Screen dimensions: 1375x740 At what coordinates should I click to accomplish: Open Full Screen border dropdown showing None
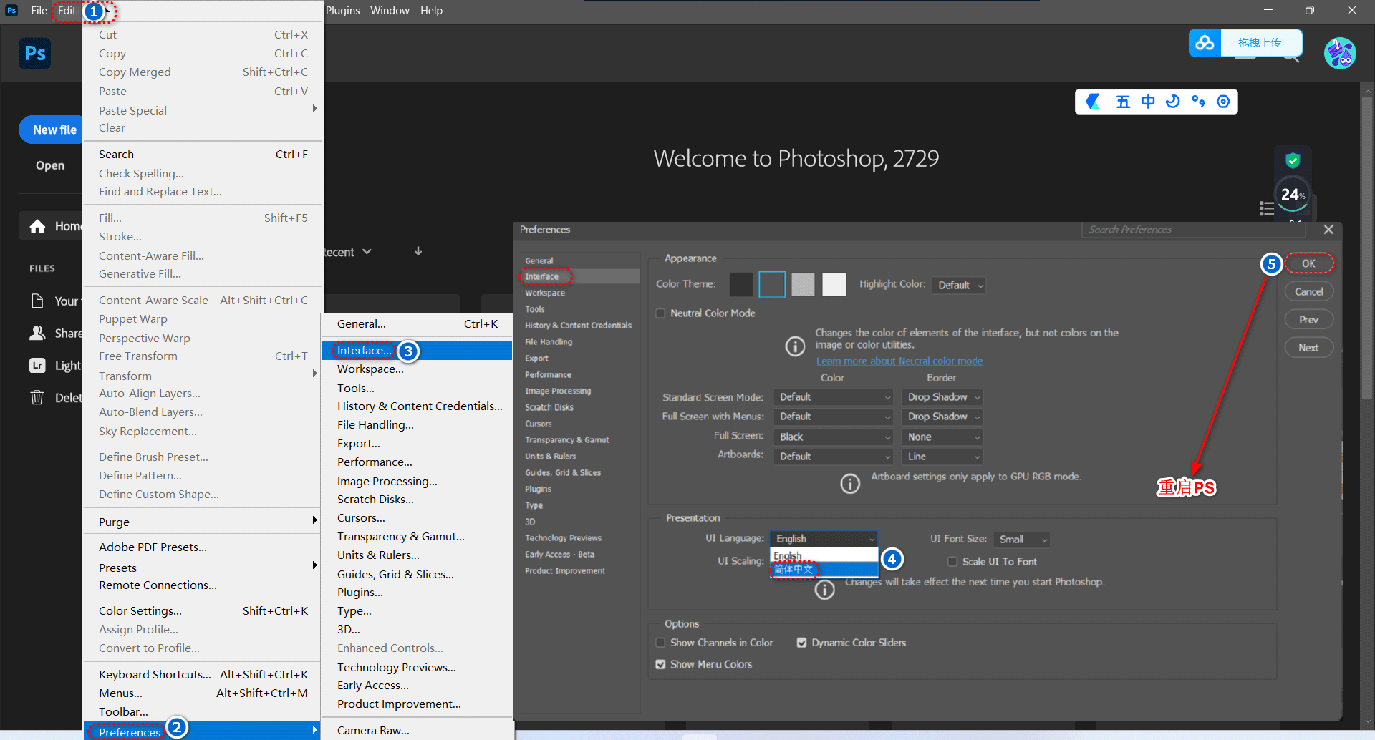(x=942, y=437)
